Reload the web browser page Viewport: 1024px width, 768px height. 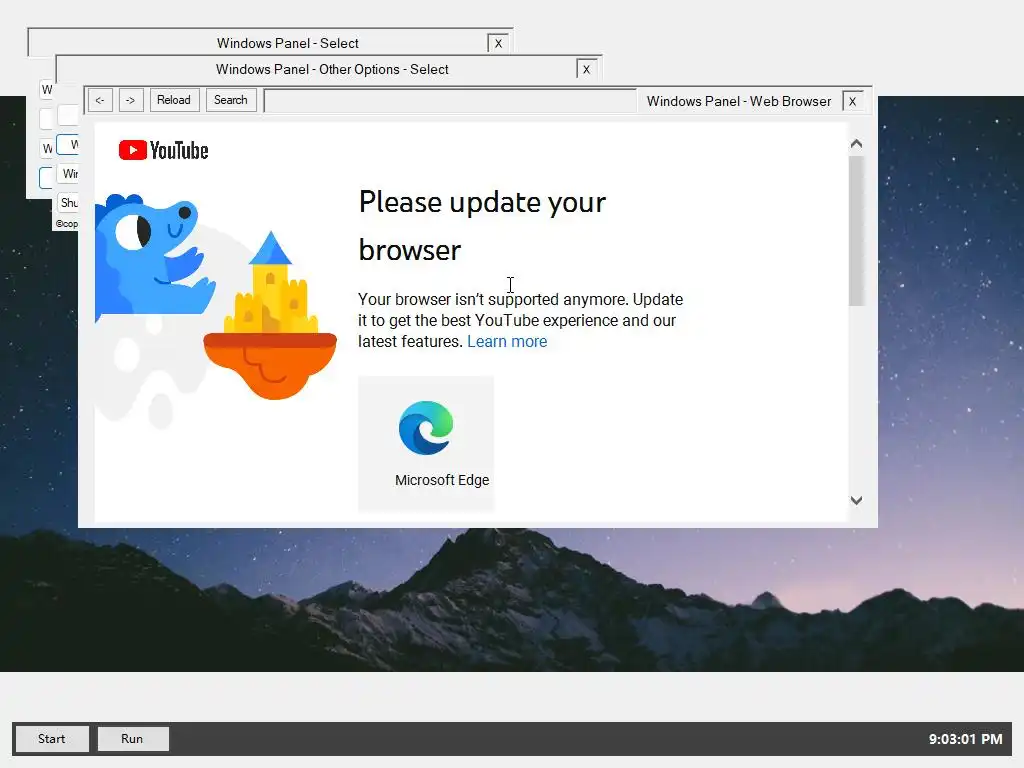pyautogui.click(x=174, y=100)
